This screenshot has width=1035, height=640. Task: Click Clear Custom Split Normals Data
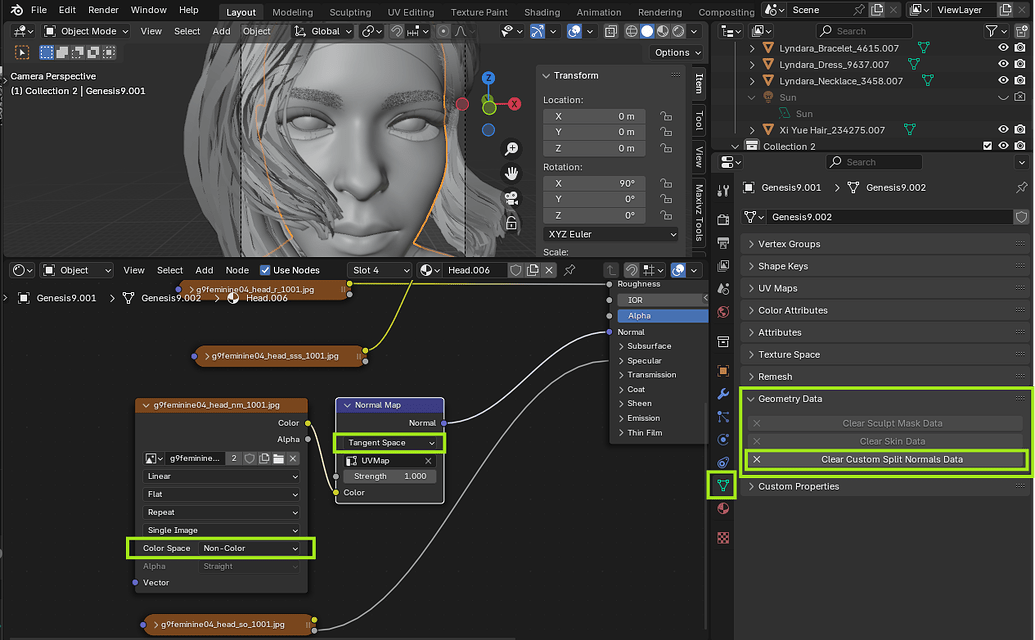pyautogui.click(x=885, y=459)
